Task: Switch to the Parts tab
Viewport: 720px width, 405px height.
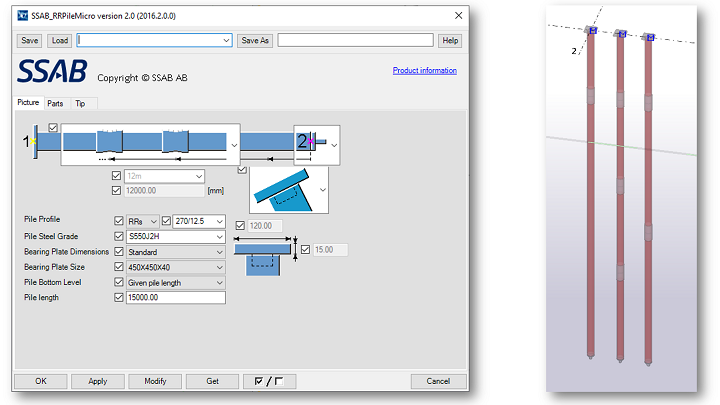Action: [x=55, y=103]
